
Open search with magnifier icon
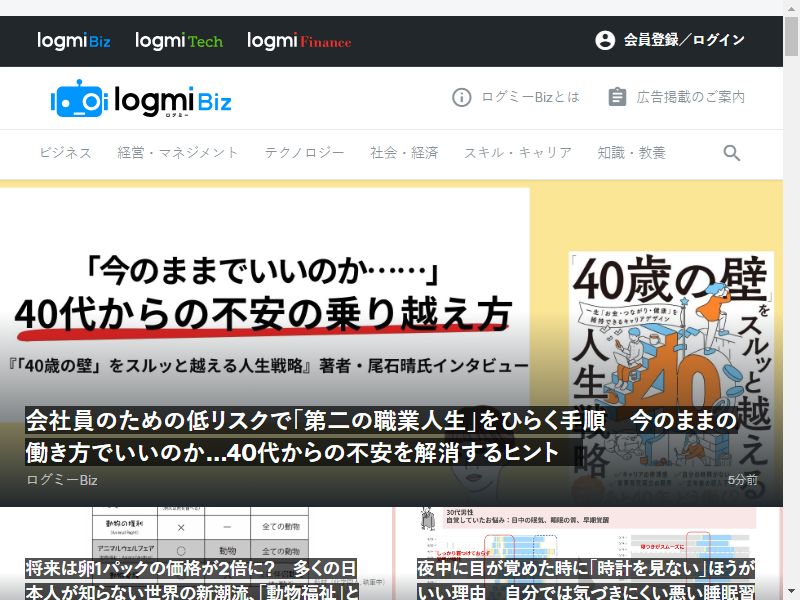pos(732,153)
